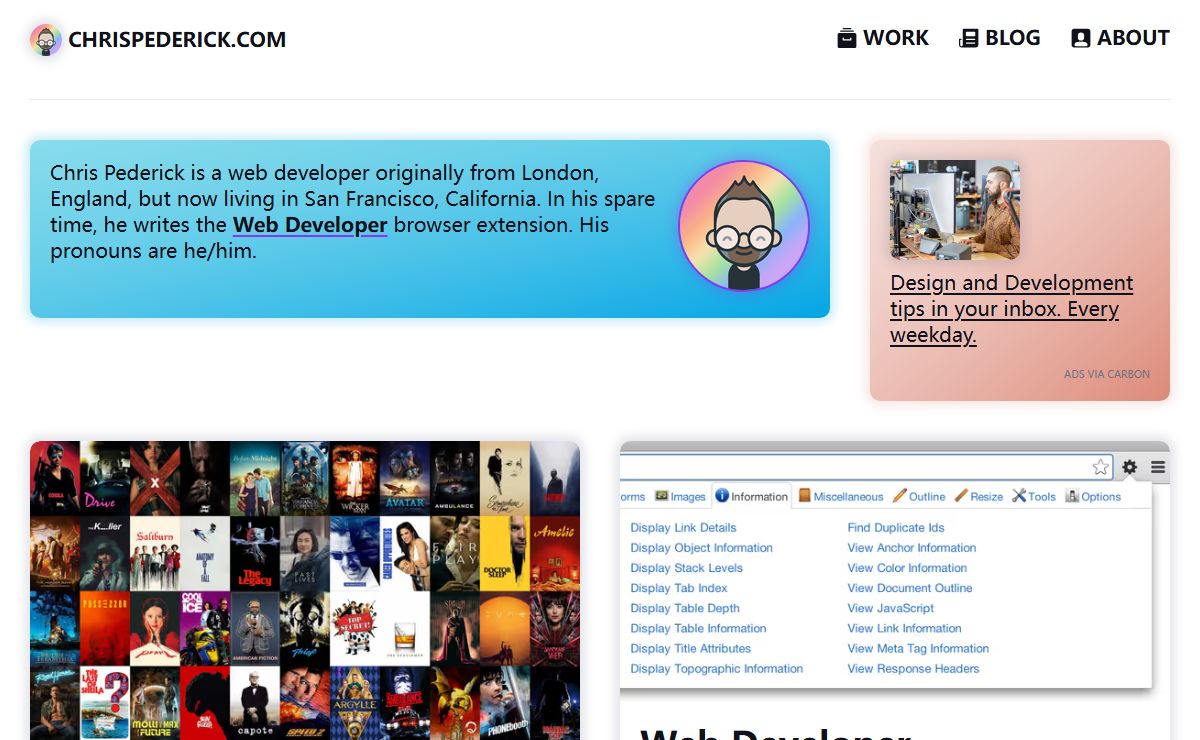Click the Ads via Carbon label
The image size is (1200, 740).
[x=1106, y=374]
